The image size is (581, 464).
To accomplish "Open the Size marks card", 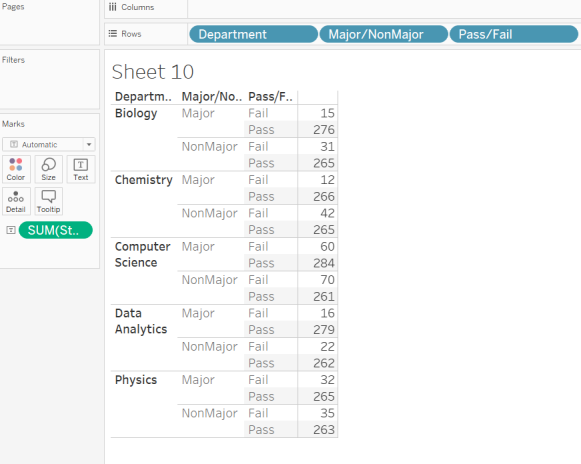I will point(49,169).
